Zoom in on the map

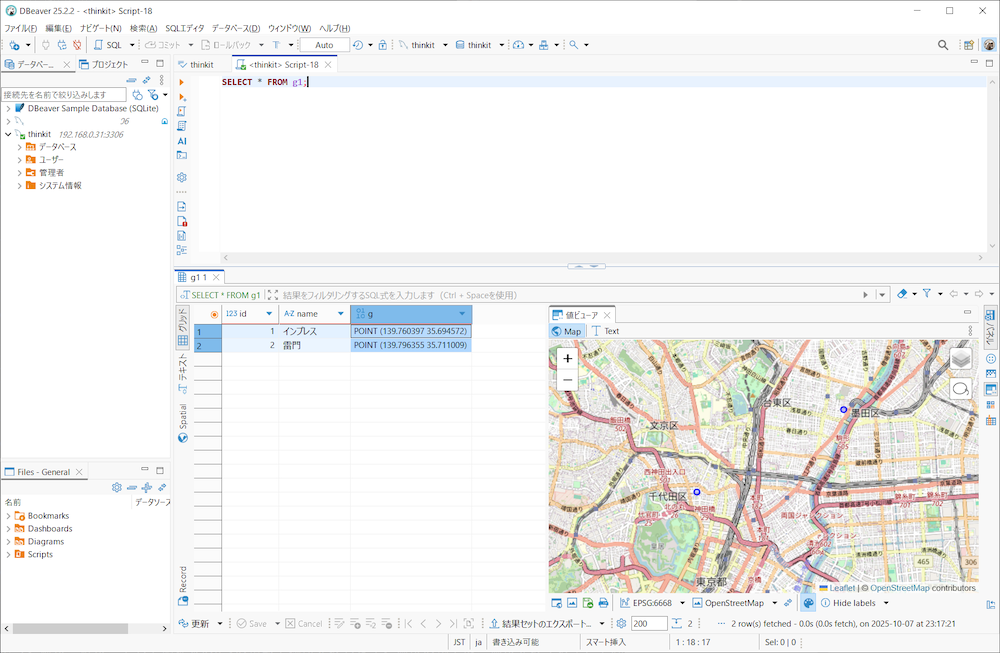(568, 358)
